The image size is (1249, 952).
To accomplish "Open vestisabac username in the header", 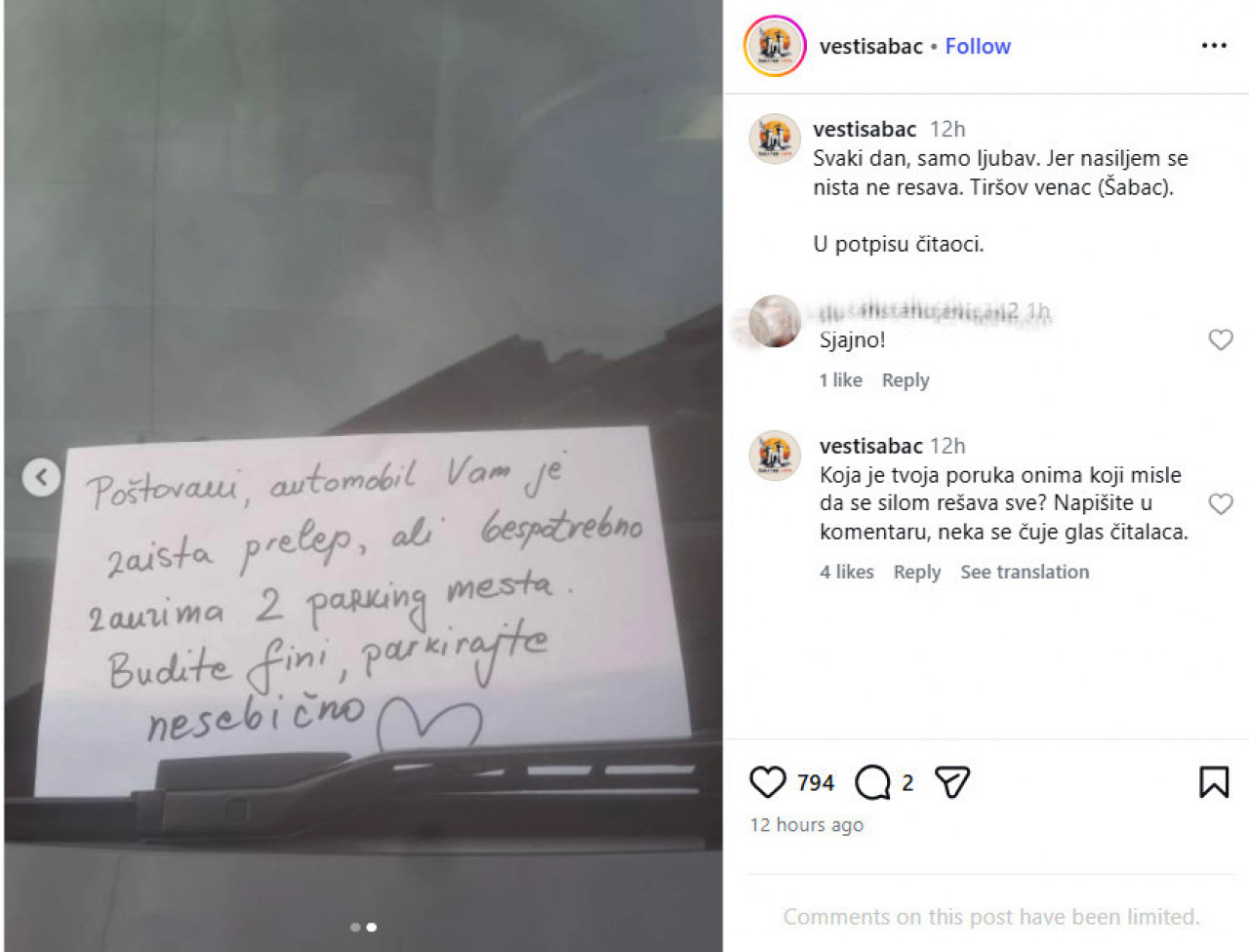I will 871,46.
